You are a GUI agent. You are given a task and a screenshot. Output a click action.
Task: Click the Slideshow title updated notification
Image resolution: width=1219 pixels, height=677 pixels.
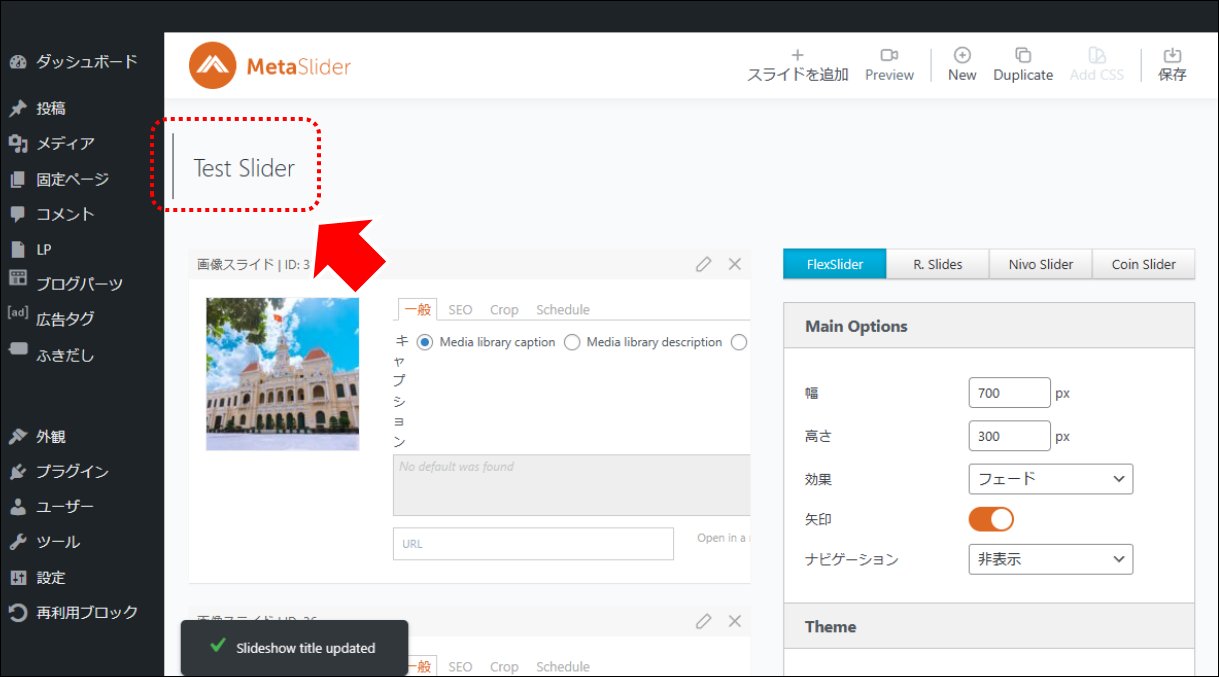[295, 648]
